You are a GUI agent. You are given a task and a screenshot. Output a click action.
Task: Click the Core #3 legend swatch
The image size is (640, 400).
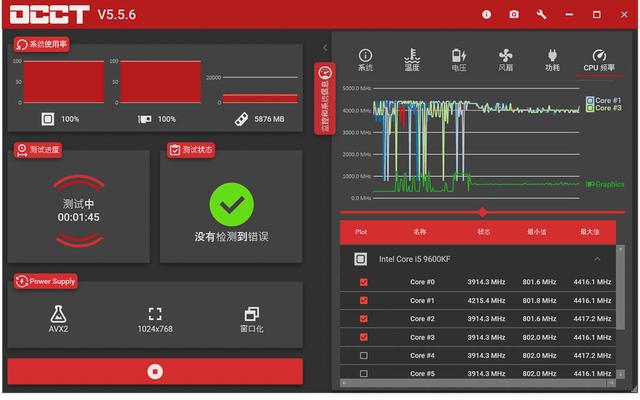click(x=589, y=108)
